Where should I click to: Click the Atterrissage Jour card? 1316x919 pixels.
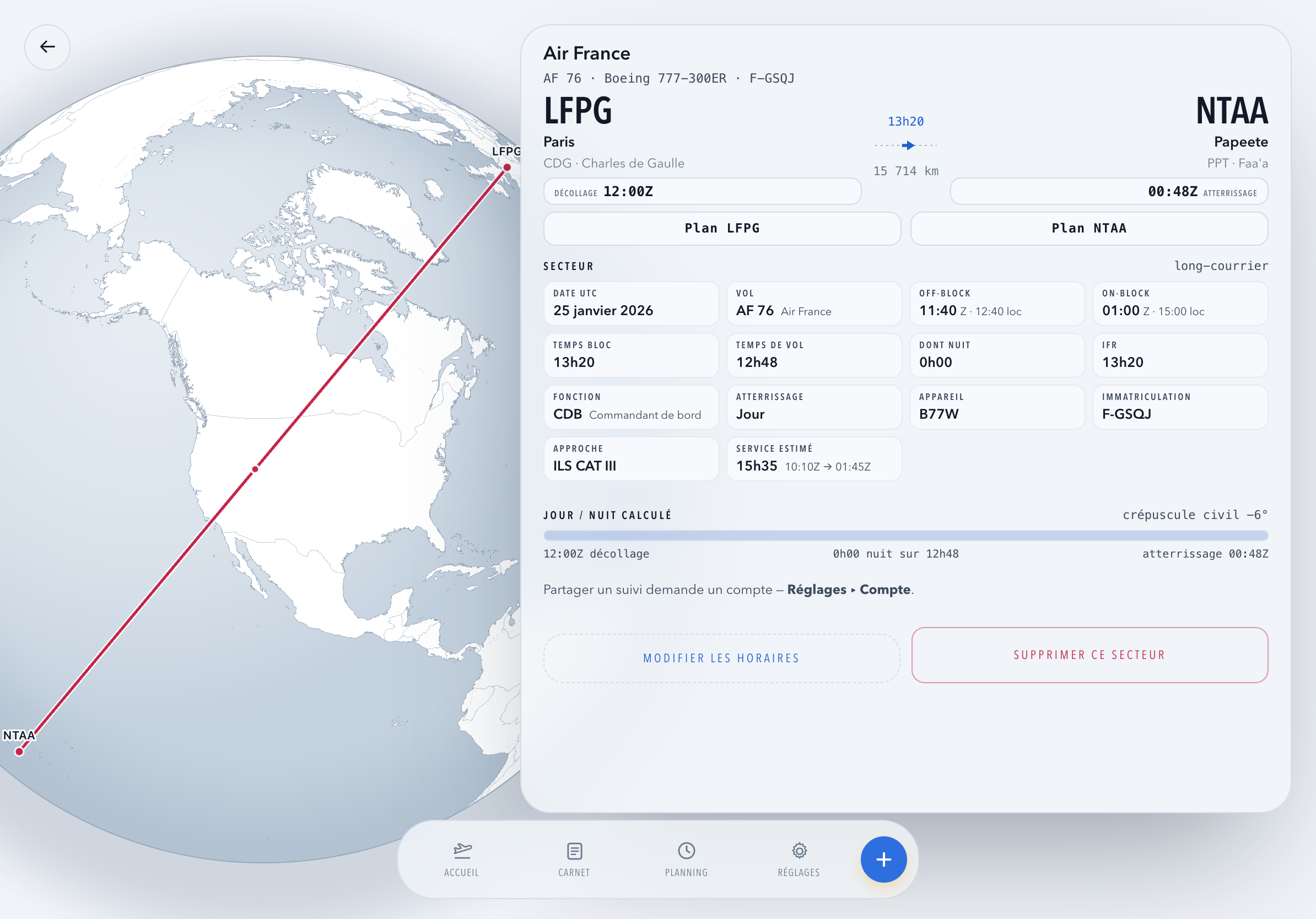pos(814,407)
